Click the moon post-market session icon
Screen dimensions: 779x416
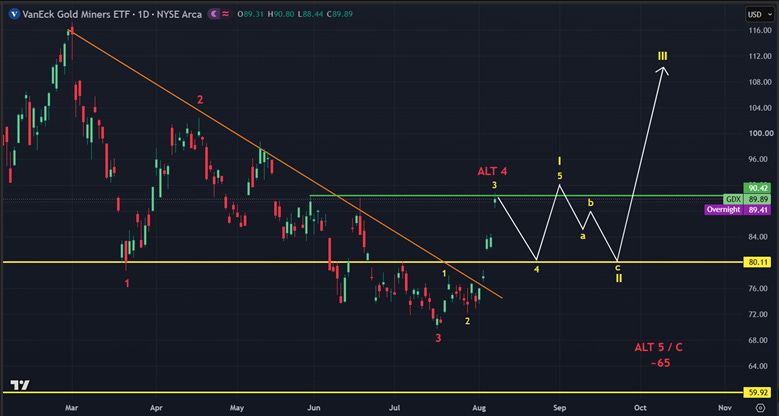coord(214,14)
